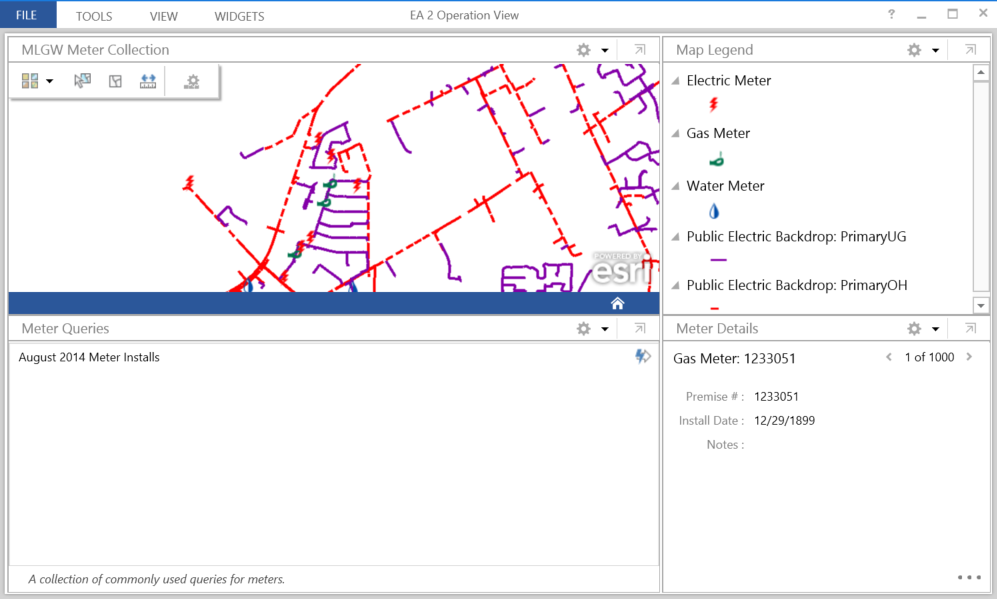The width and height of the screenshot is (997, 599).
Task: Click the Meter Details panel title
Action: coord(717,329)
